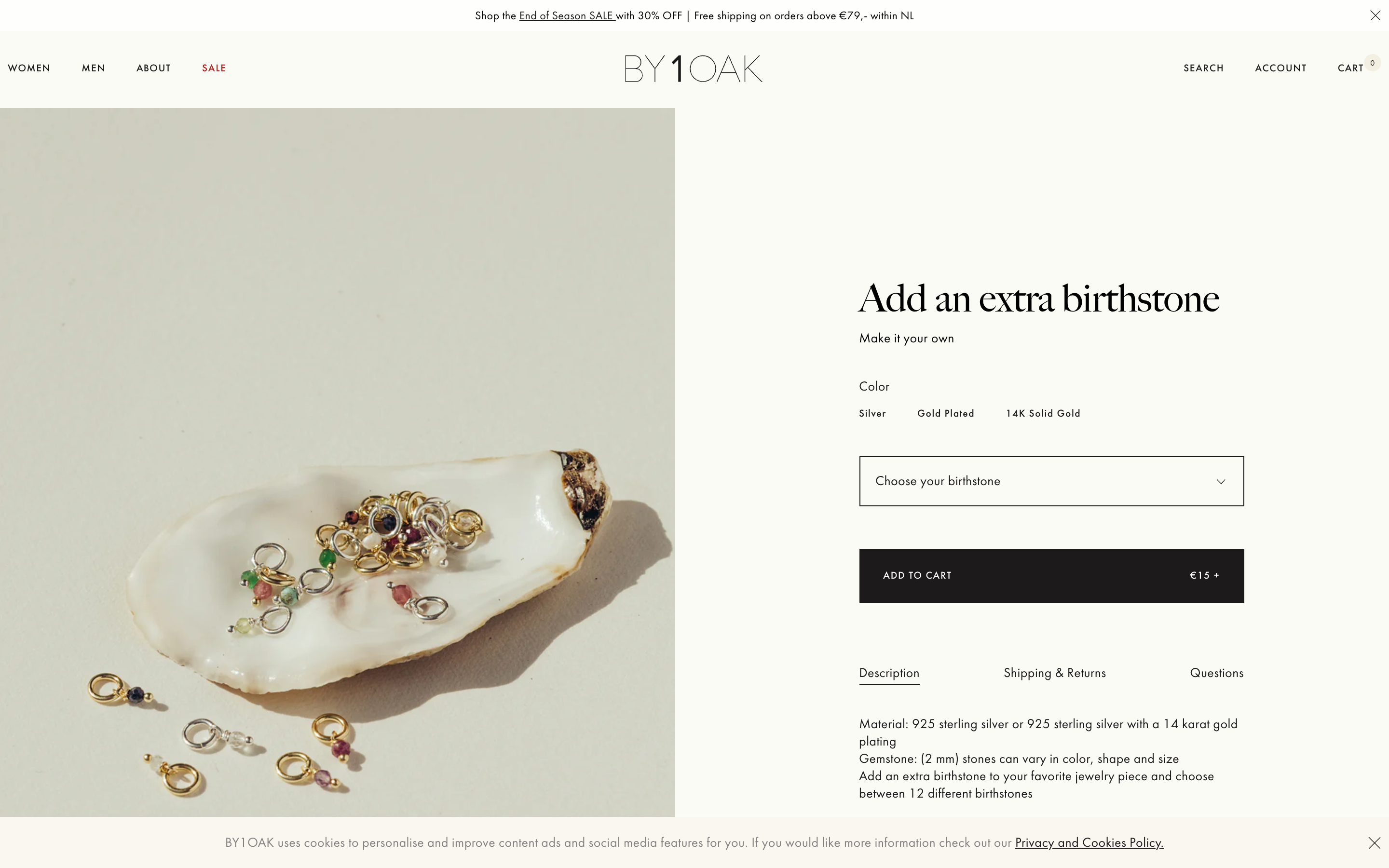Select the Description tab

pos(889,673)
